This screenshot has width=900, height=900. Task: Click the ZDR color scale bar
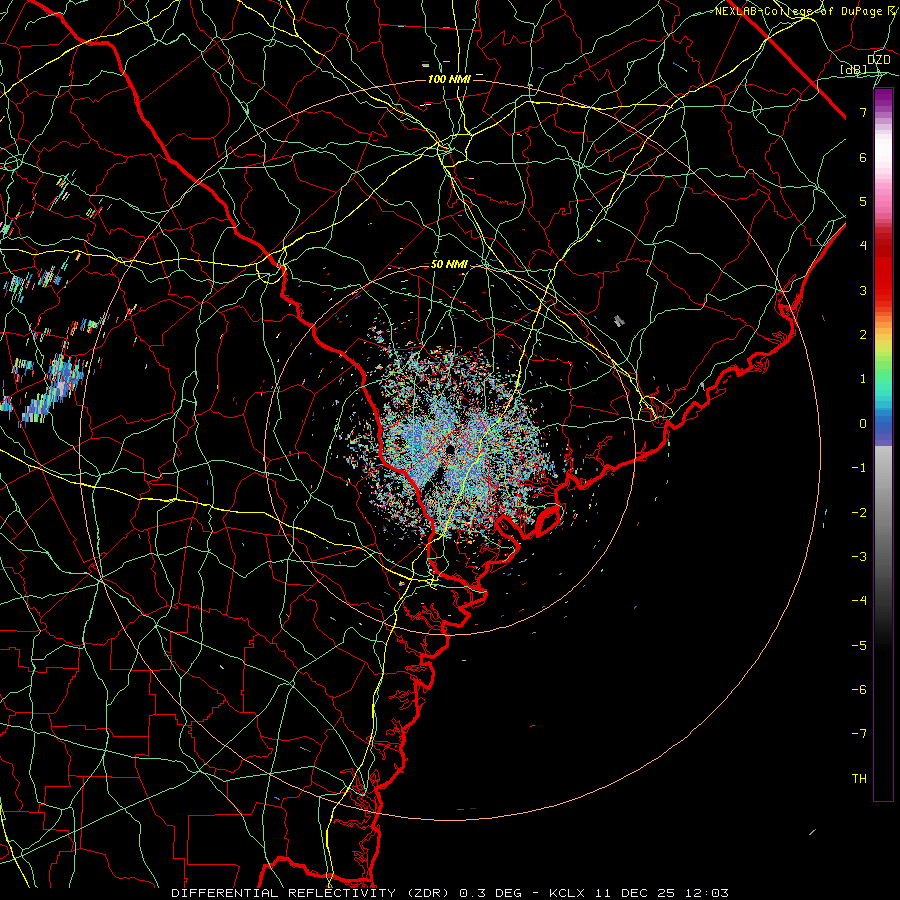pyautogui.click(x=883, y=445)
